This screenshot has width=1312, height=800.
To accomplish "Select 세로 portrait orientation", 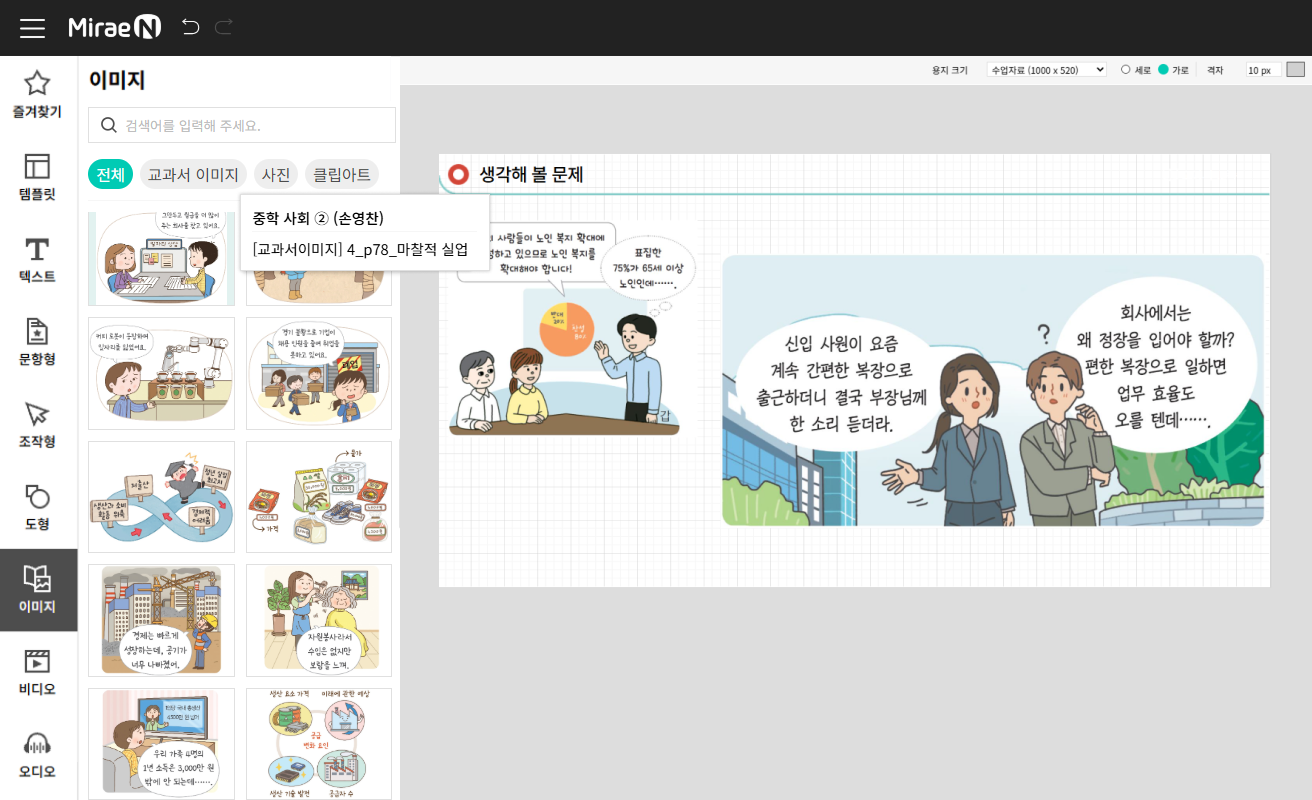I will click(1126, 70).
